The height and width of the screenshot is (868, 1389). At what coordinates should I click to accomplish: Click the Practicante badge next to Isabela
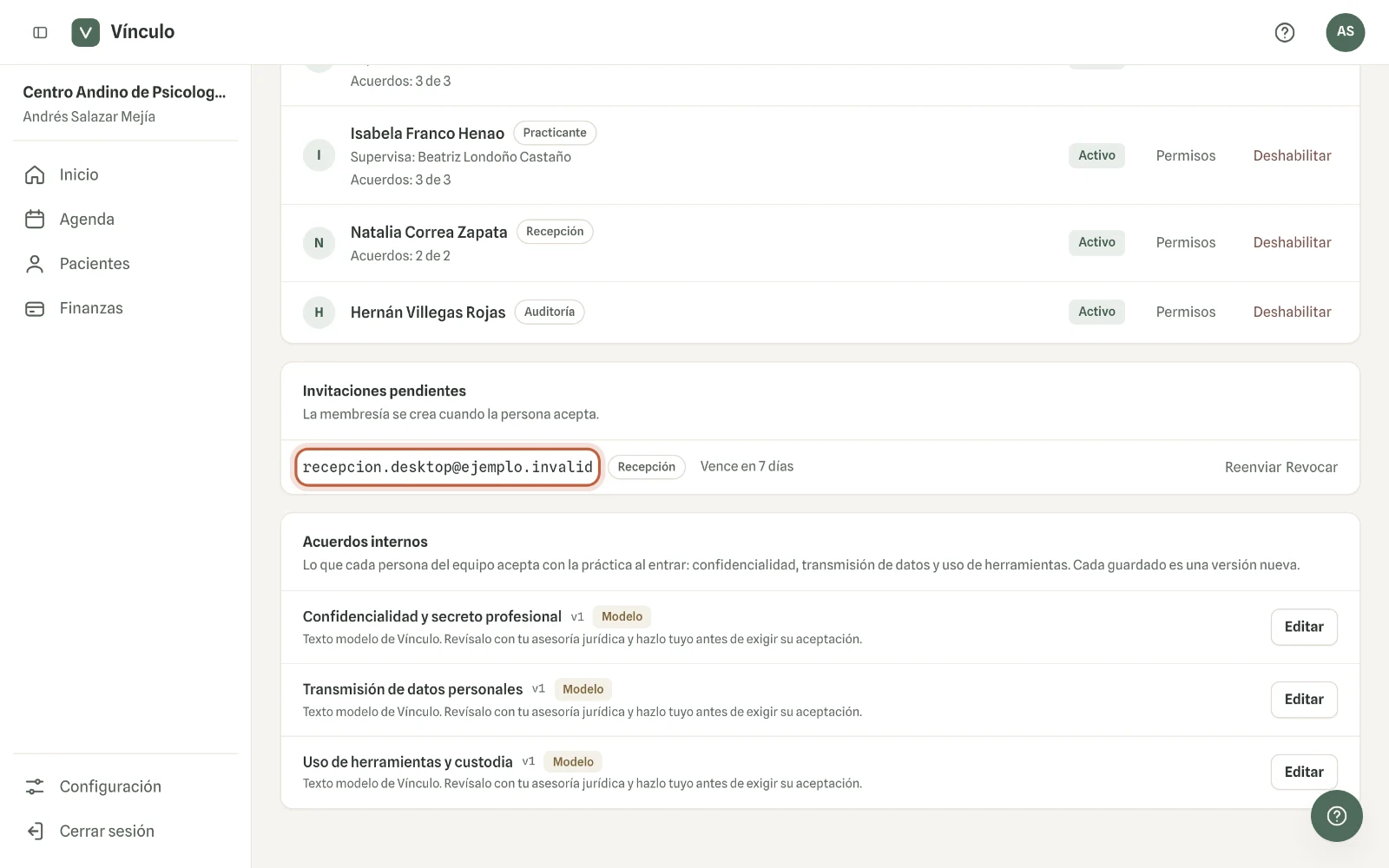point(555,133)
